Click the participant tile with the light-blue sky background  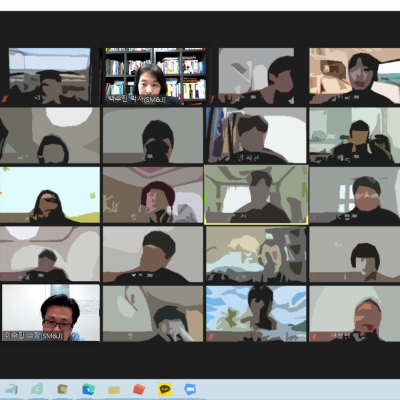coord(50,195)
